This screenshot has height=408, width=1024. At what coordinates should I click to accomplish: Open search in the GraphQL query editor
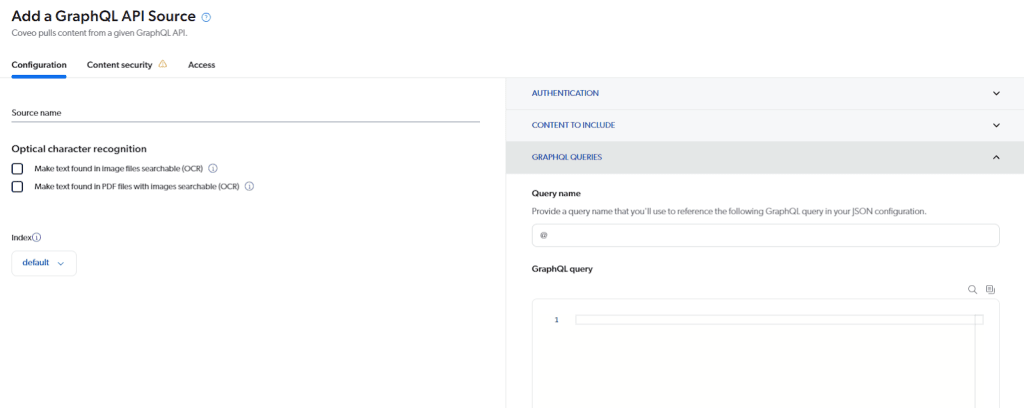pos(972,289)
